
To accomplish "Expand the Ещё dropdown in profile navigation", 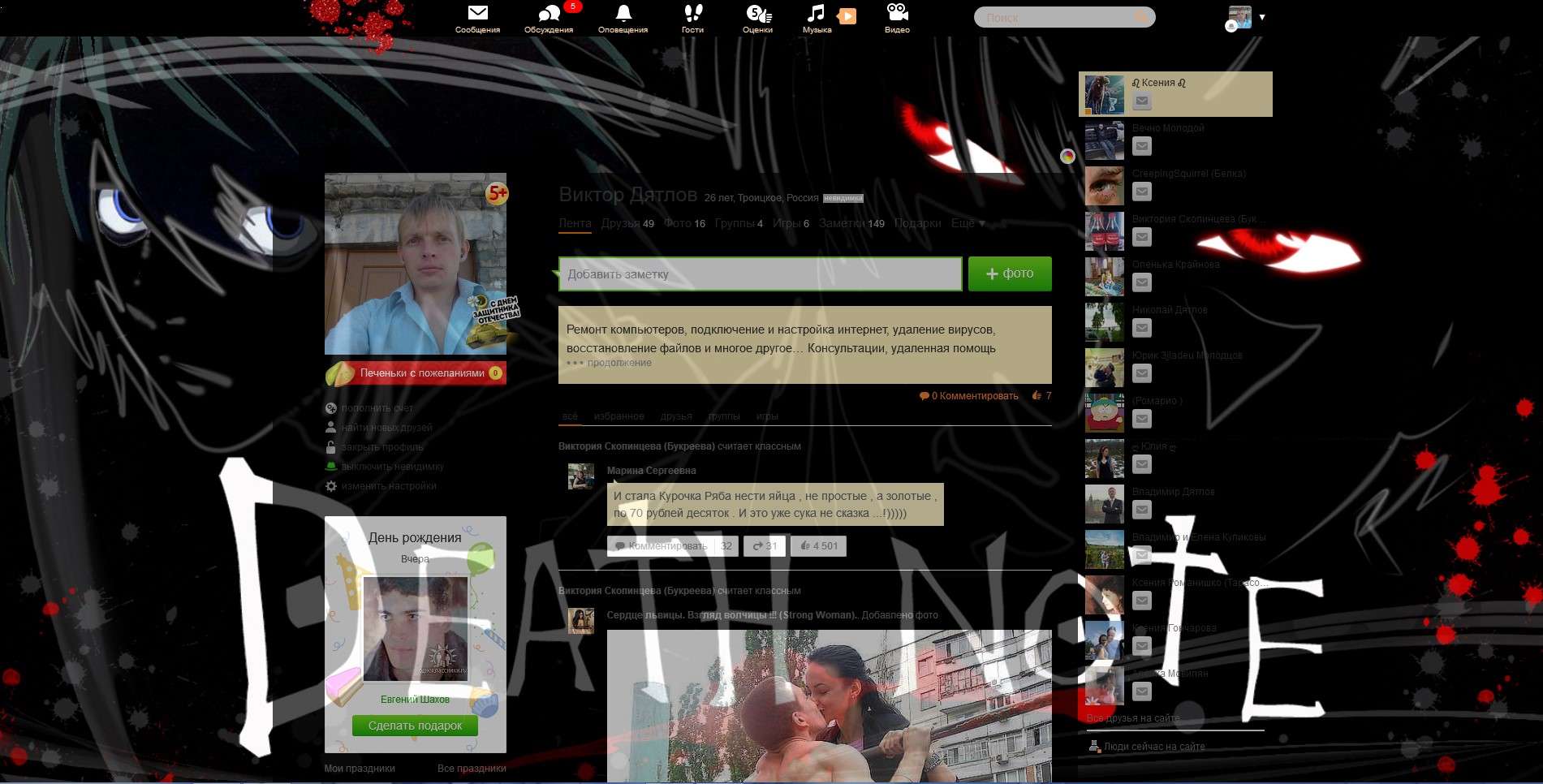I will click(966, 223).
